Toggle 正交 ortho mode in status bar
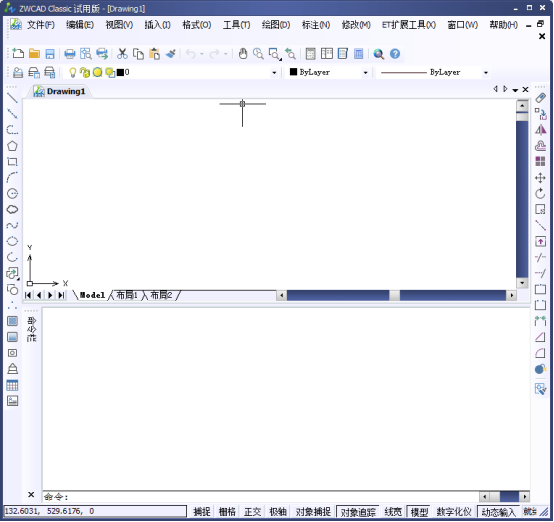Viewport: 554px width, 522px height. click(x=253, y=511)
